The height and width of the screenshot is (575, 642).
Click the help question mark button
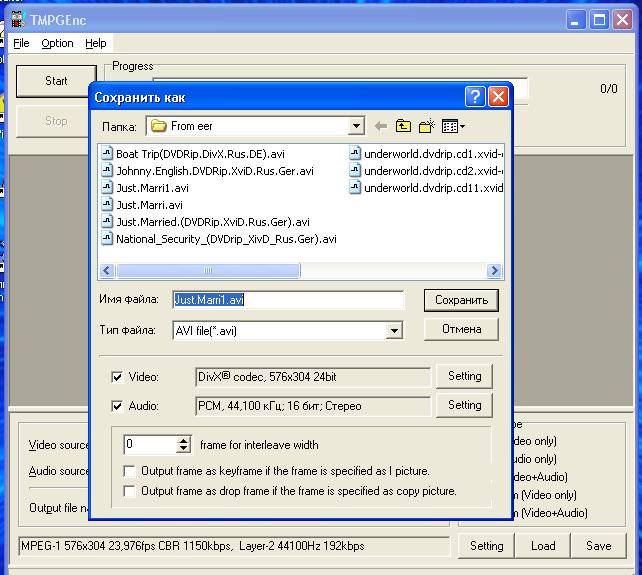point(475,97)
